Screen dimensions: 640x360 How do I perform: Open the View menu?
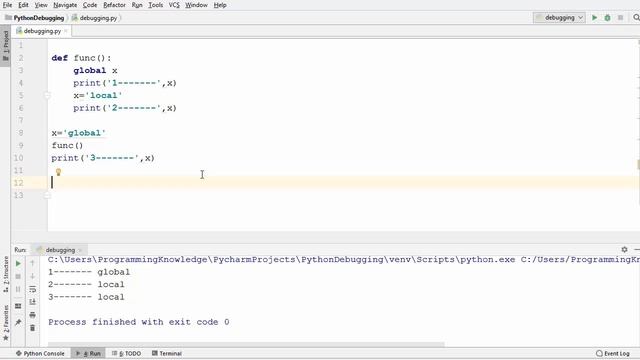point(41,5)
